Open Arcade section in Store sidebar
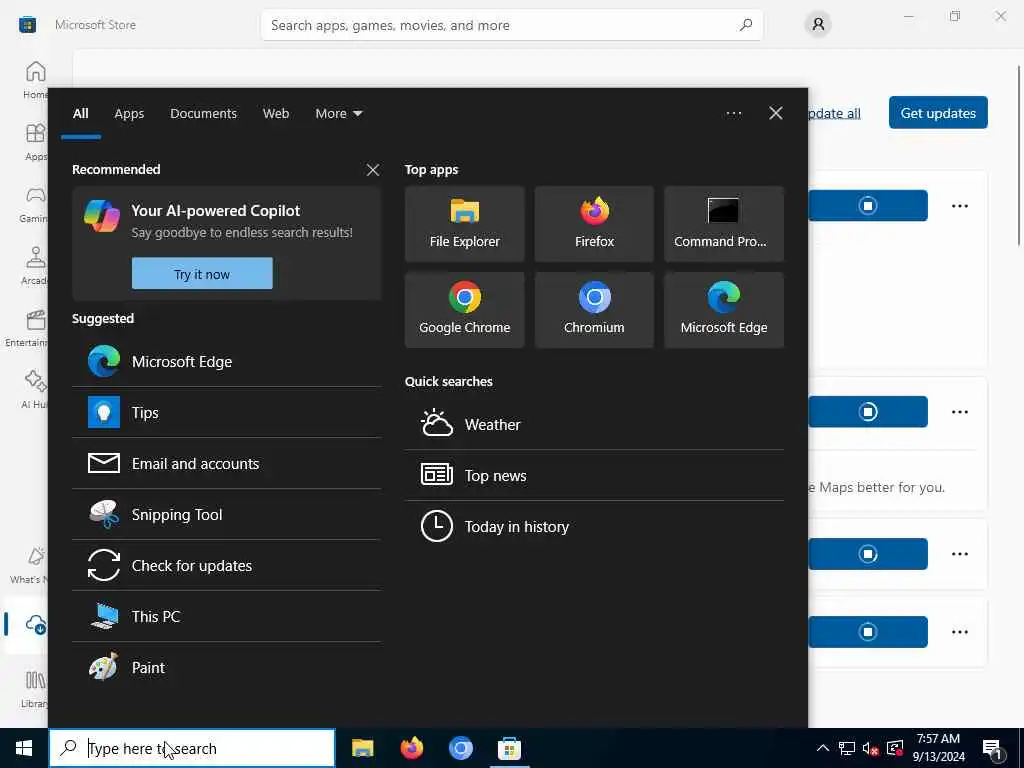Image resolution: width=1024 pixels, height=768 pixels. pos(35,266)
